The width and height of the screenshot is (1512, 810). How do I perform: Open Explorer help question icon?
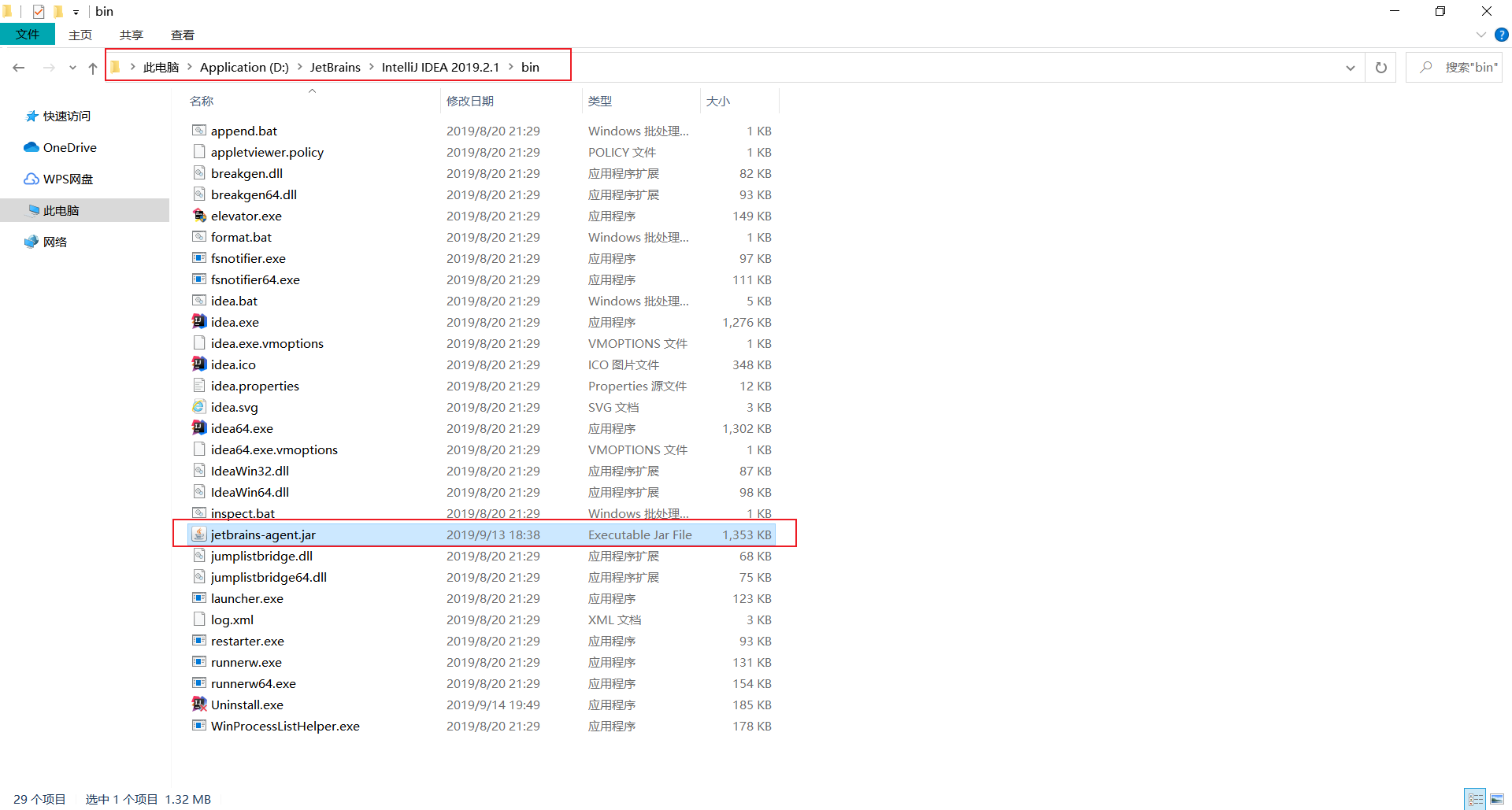(x=1502, y=35)
